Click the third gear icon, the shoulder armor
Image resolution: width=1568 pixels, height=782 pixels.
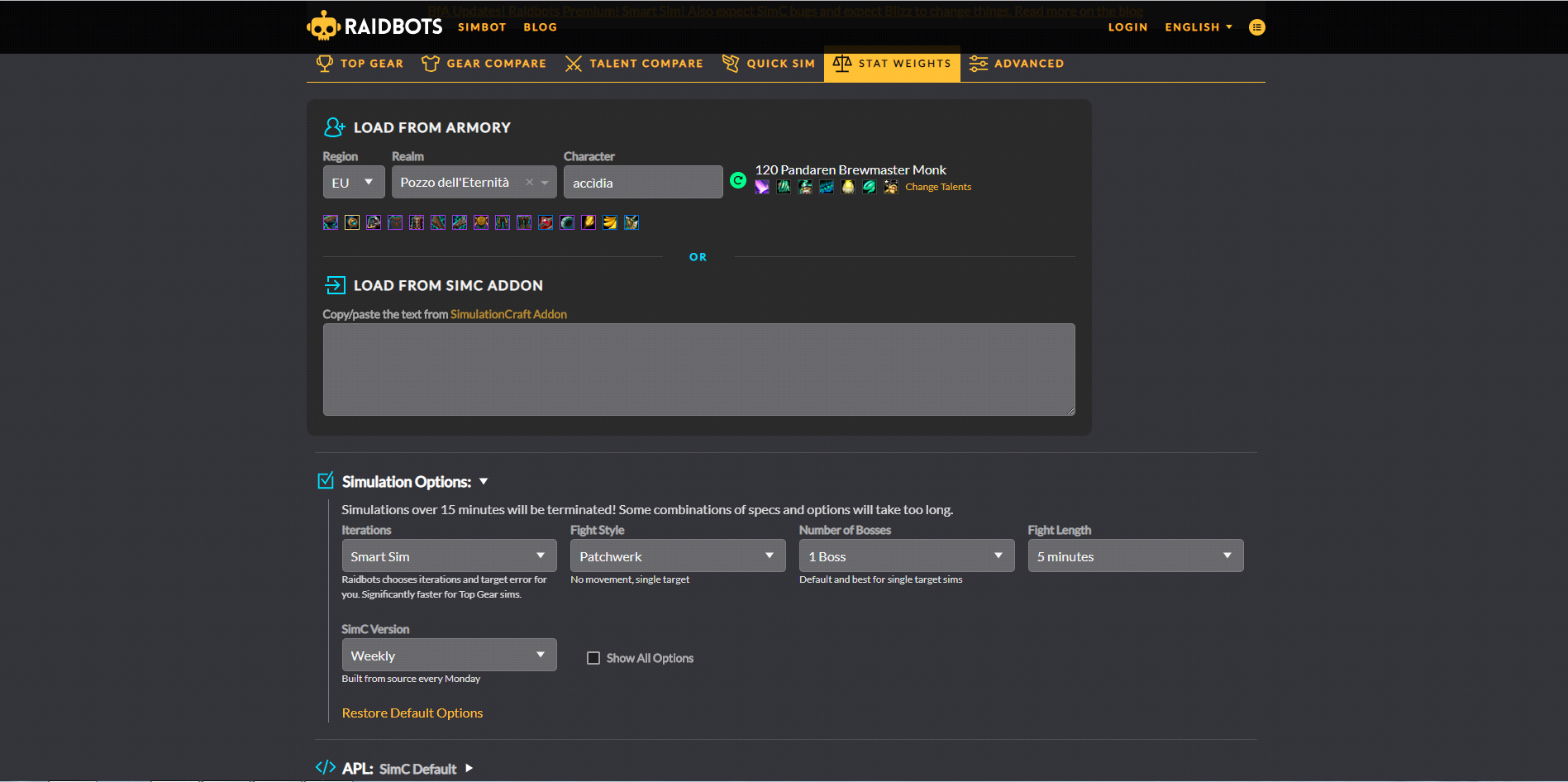[x=374, y=222]
